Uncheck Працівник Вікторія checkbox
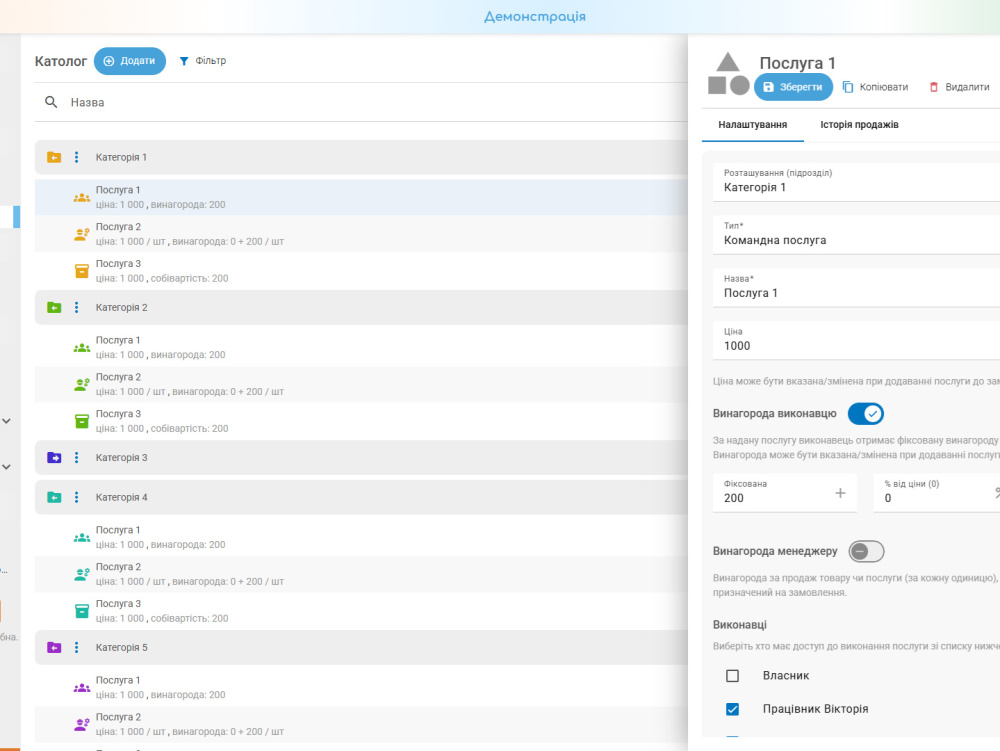The width and height of the screenshot is (1000, 751). click(733, 709)
